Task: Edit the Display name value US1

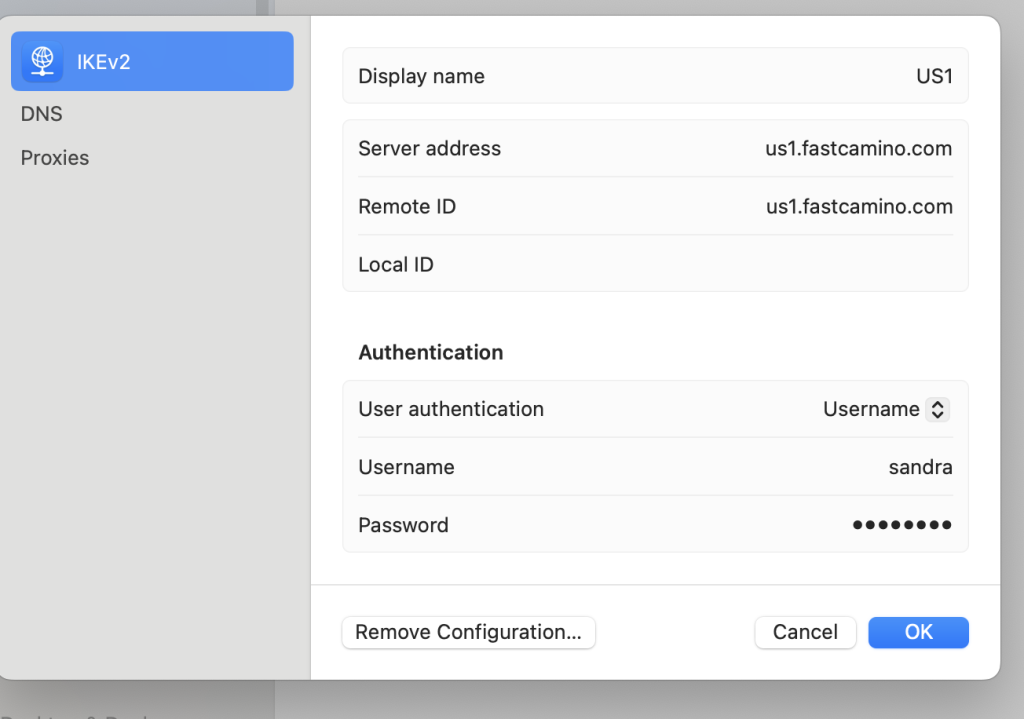Action: coord(934,76)
